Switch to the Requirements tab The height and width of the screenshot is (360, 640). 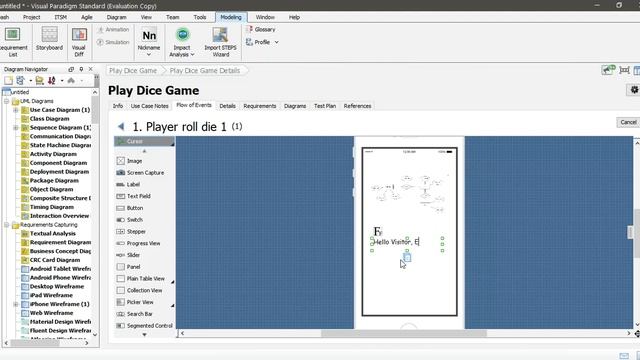[260, 106]
